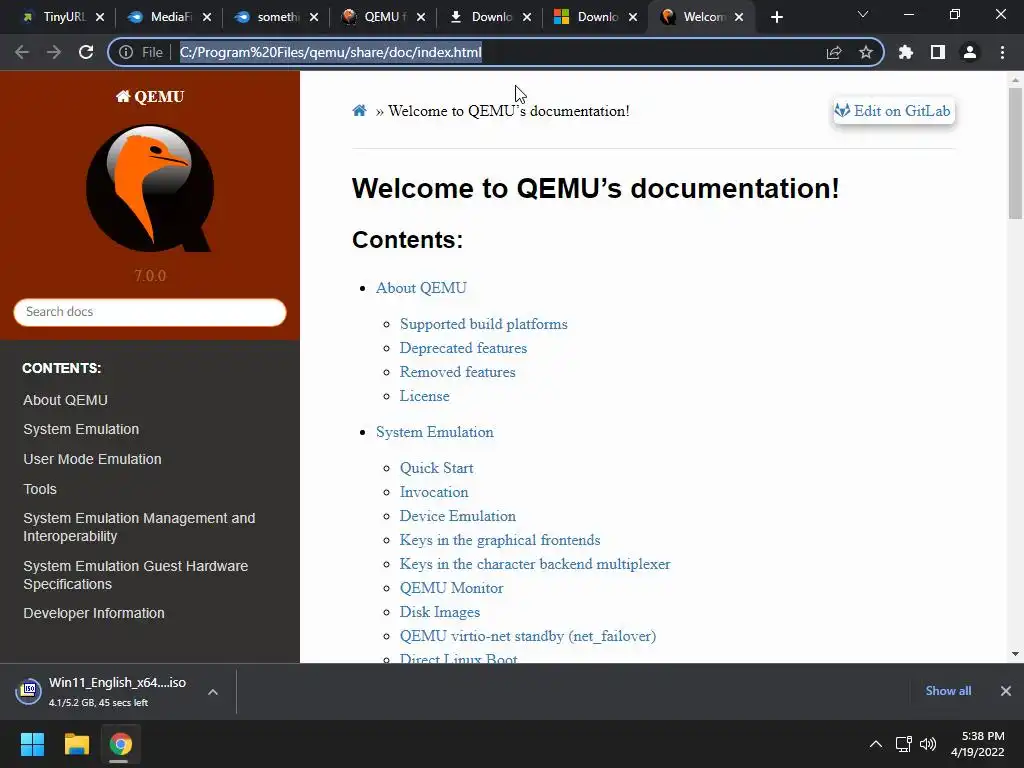This screenshot has width=1024, height=768.
Task: Open System Emulation in sidebar
Action: click(81, 429)
